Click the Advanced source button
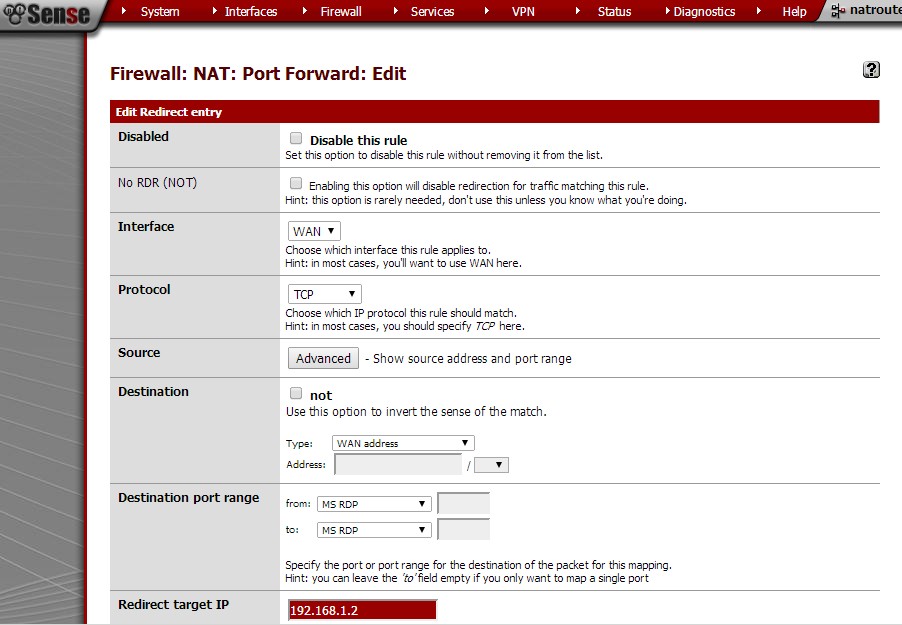902x625 pixels. [x=323, y=358]
